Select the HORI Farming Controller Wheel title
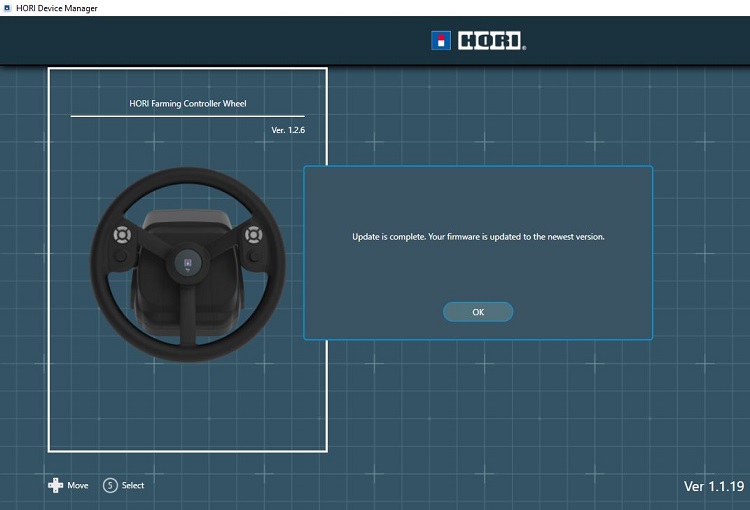The height and width of the screenshot is (510, 750). 187,104
